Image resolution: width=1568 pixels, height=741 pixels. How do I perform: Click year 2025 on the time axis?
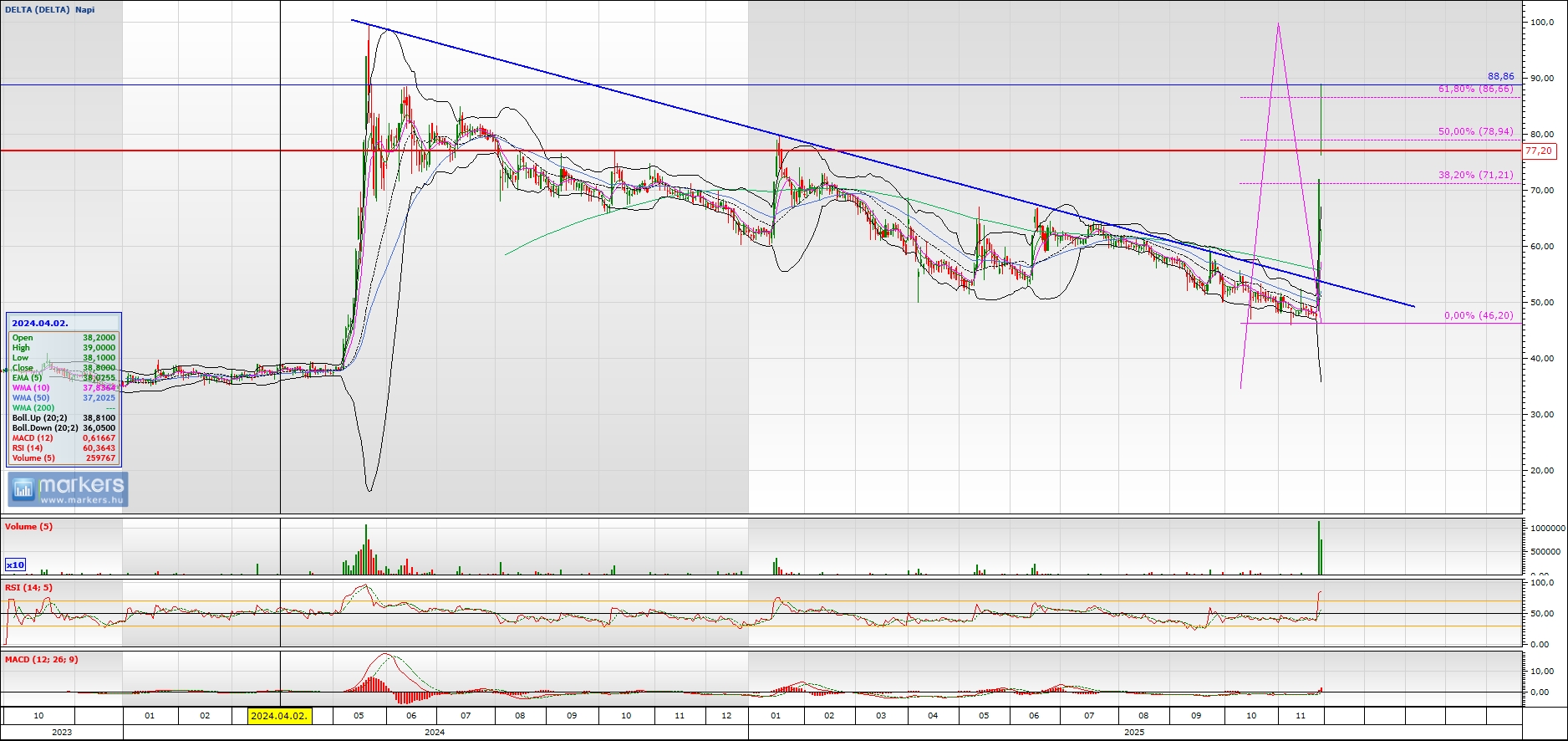tap(1134, 732)
